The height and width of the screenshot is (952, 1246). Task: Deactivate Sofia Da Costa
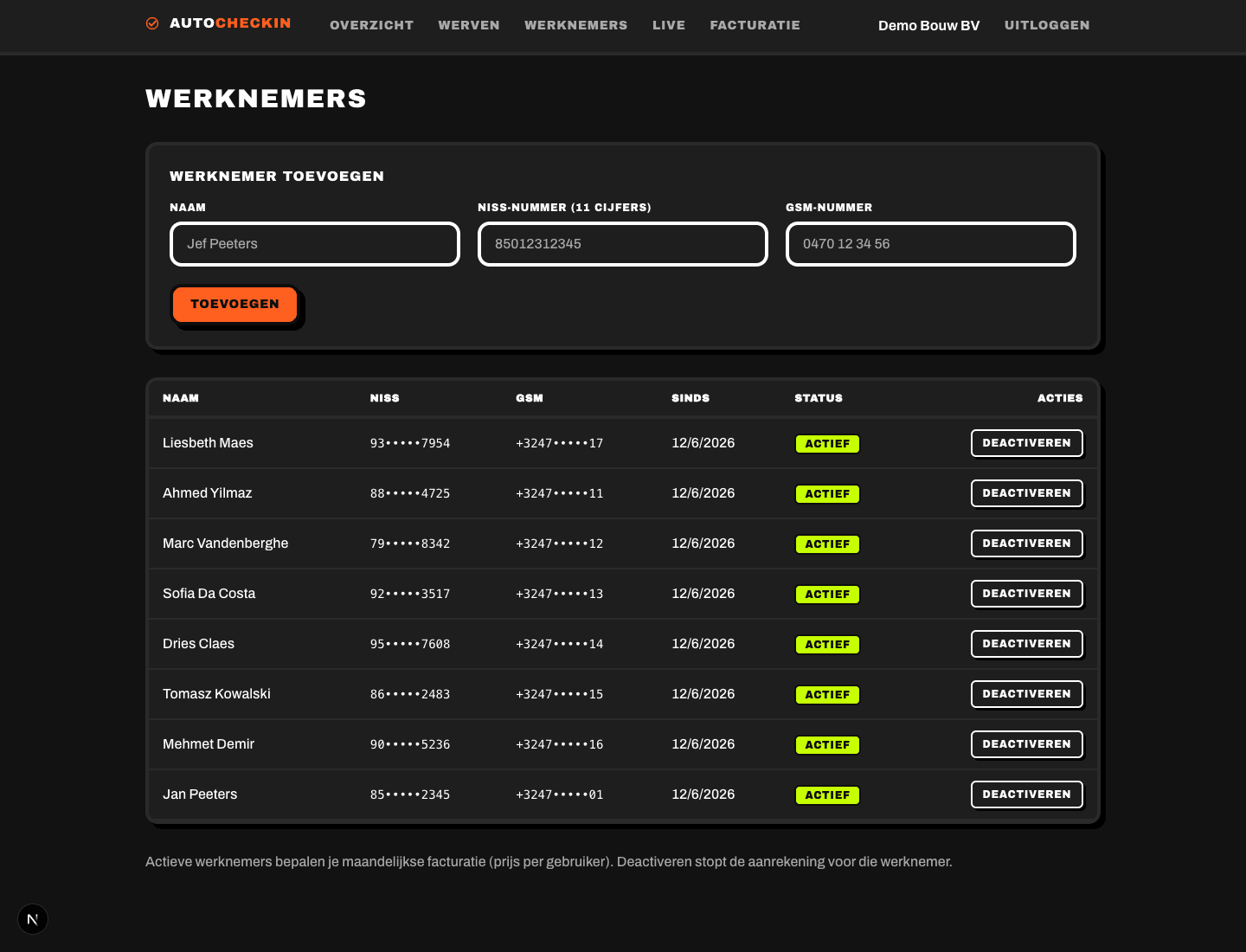point(1027,594)
